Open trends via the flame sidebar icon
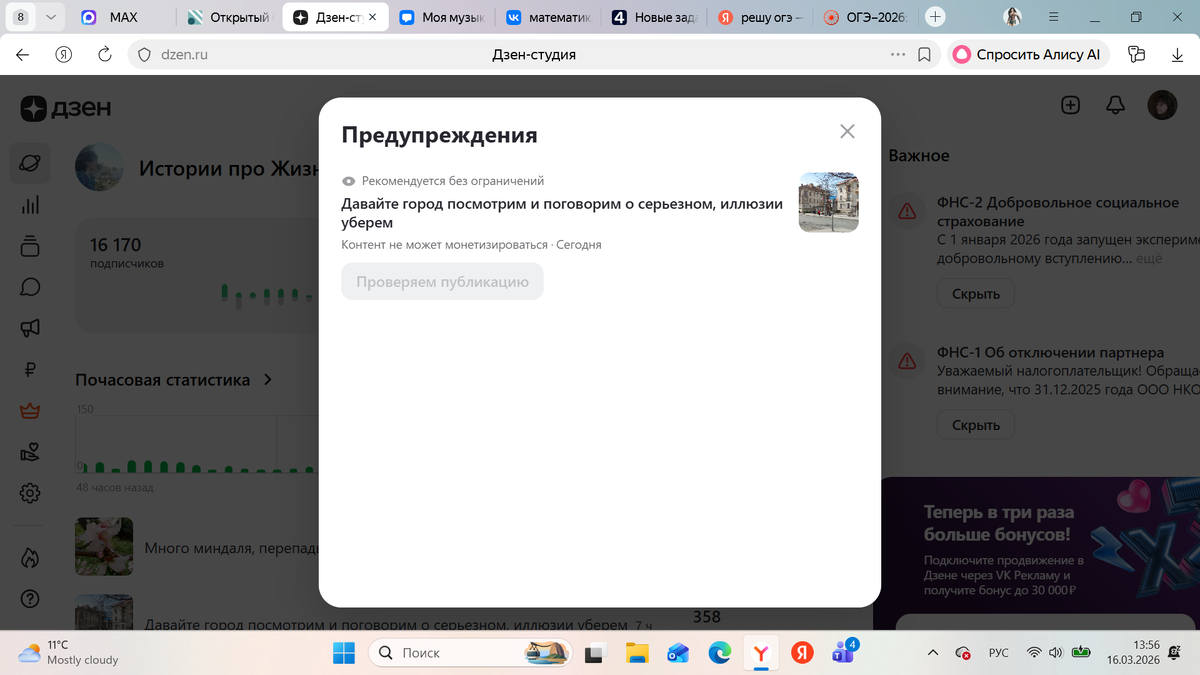 tap(29, 557)
